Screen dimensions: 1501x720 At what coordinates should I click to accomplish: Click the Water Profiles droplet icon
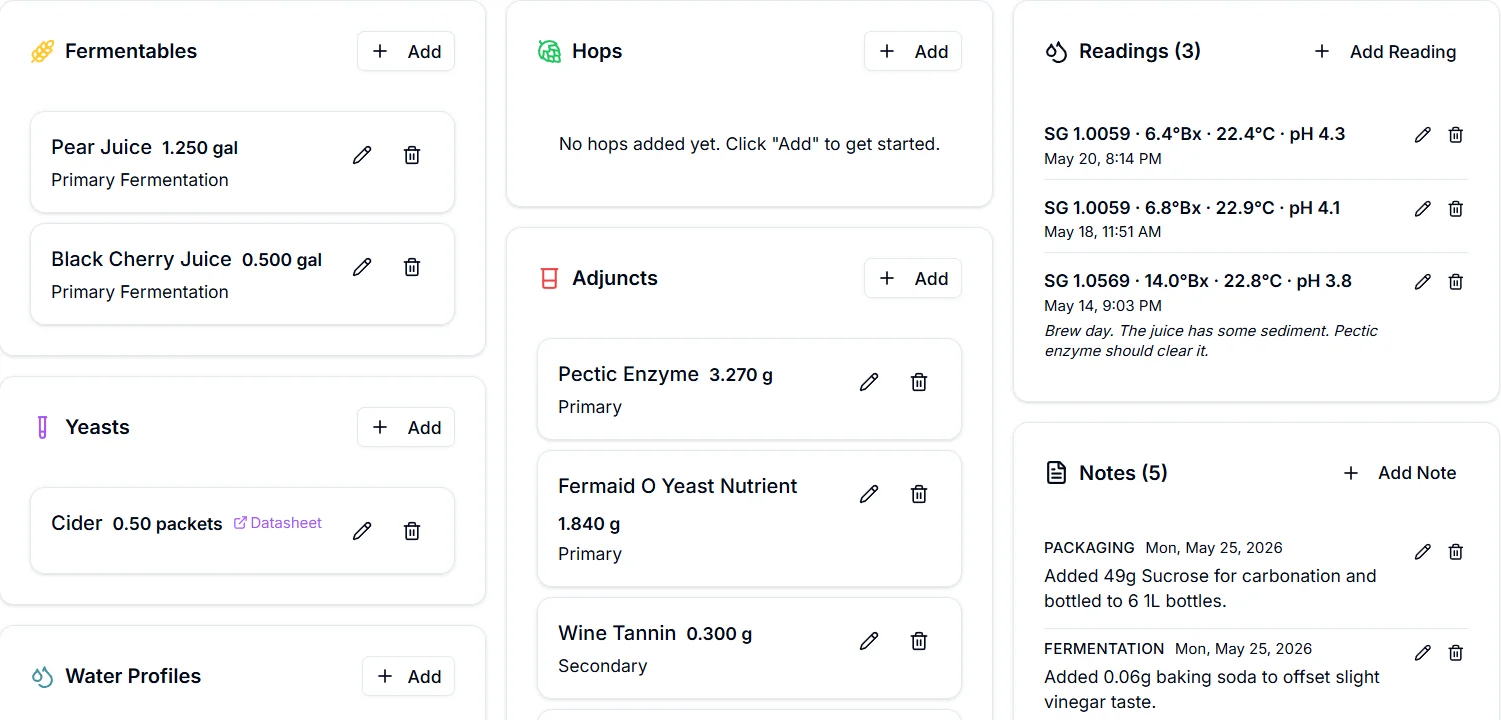pos(42,677)
